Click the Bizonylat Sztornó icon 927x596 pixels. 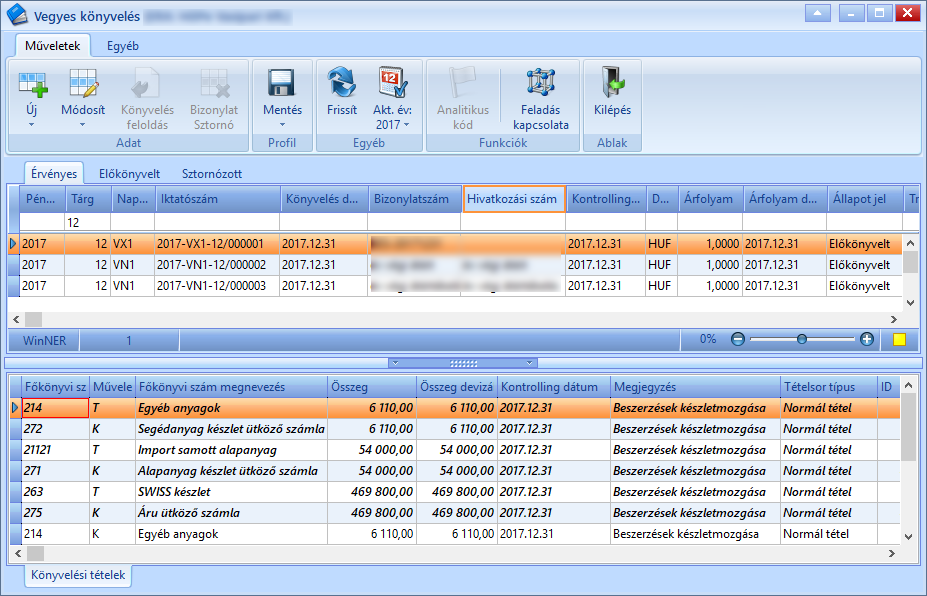point(214,84)
